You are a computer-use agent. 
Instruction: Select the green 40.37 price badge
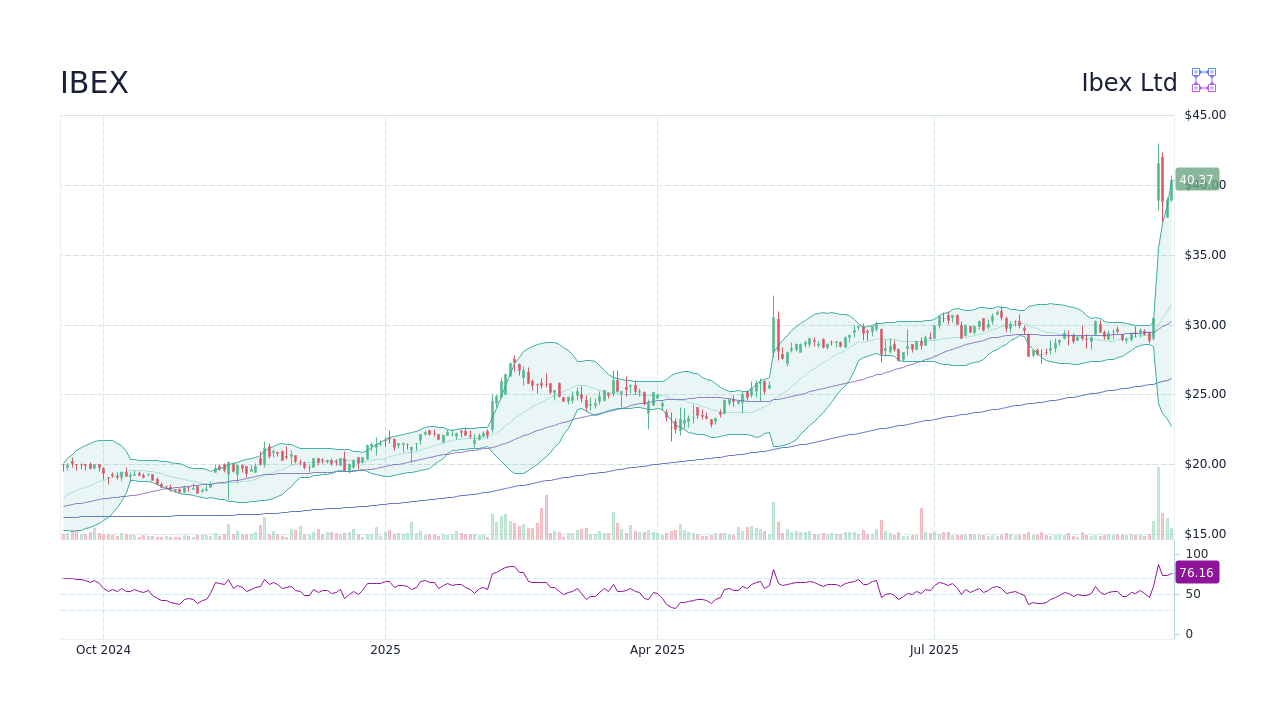coord(1196,180)
